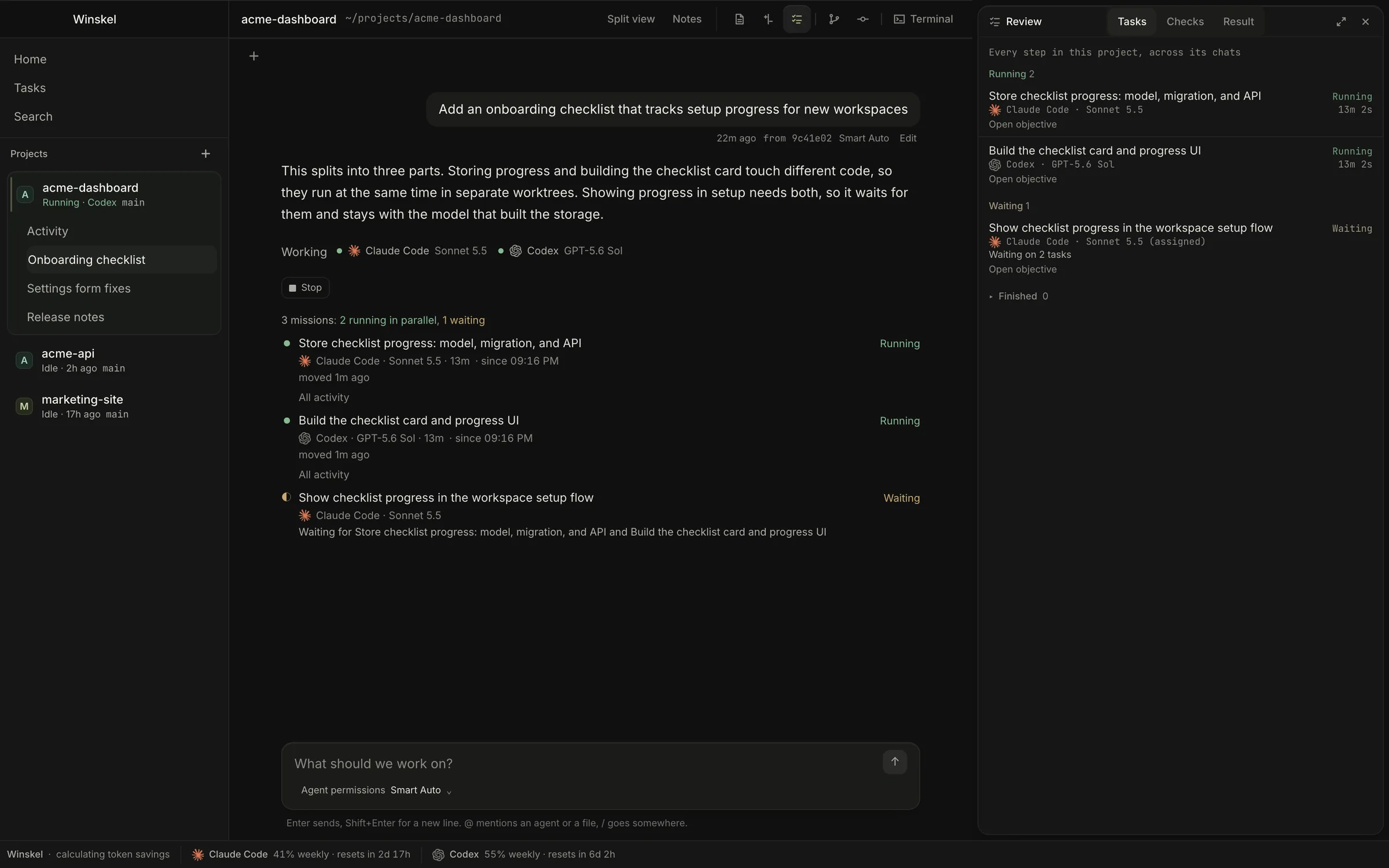The width and height of the screenshot is (1389, 868).
Task: Open the waiting Show checklist progress review task
Action: 1180,248
